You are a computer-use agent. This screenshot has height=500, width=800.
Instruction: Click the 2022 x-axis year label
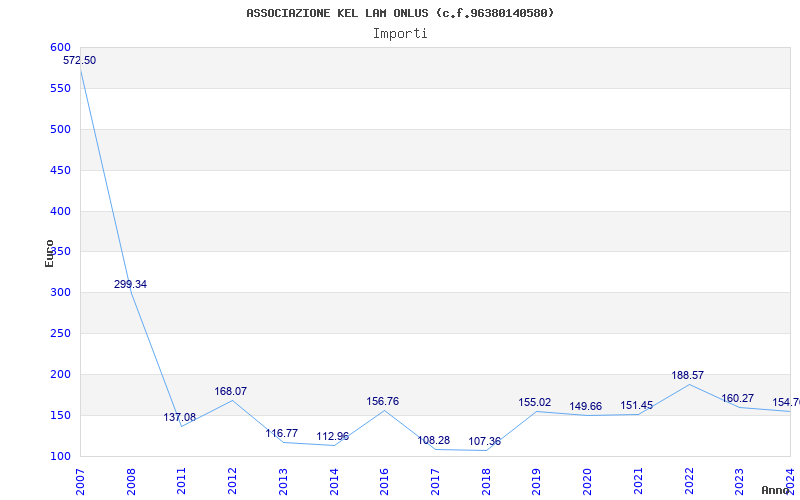pyautogui.click(x=688, y=480)
